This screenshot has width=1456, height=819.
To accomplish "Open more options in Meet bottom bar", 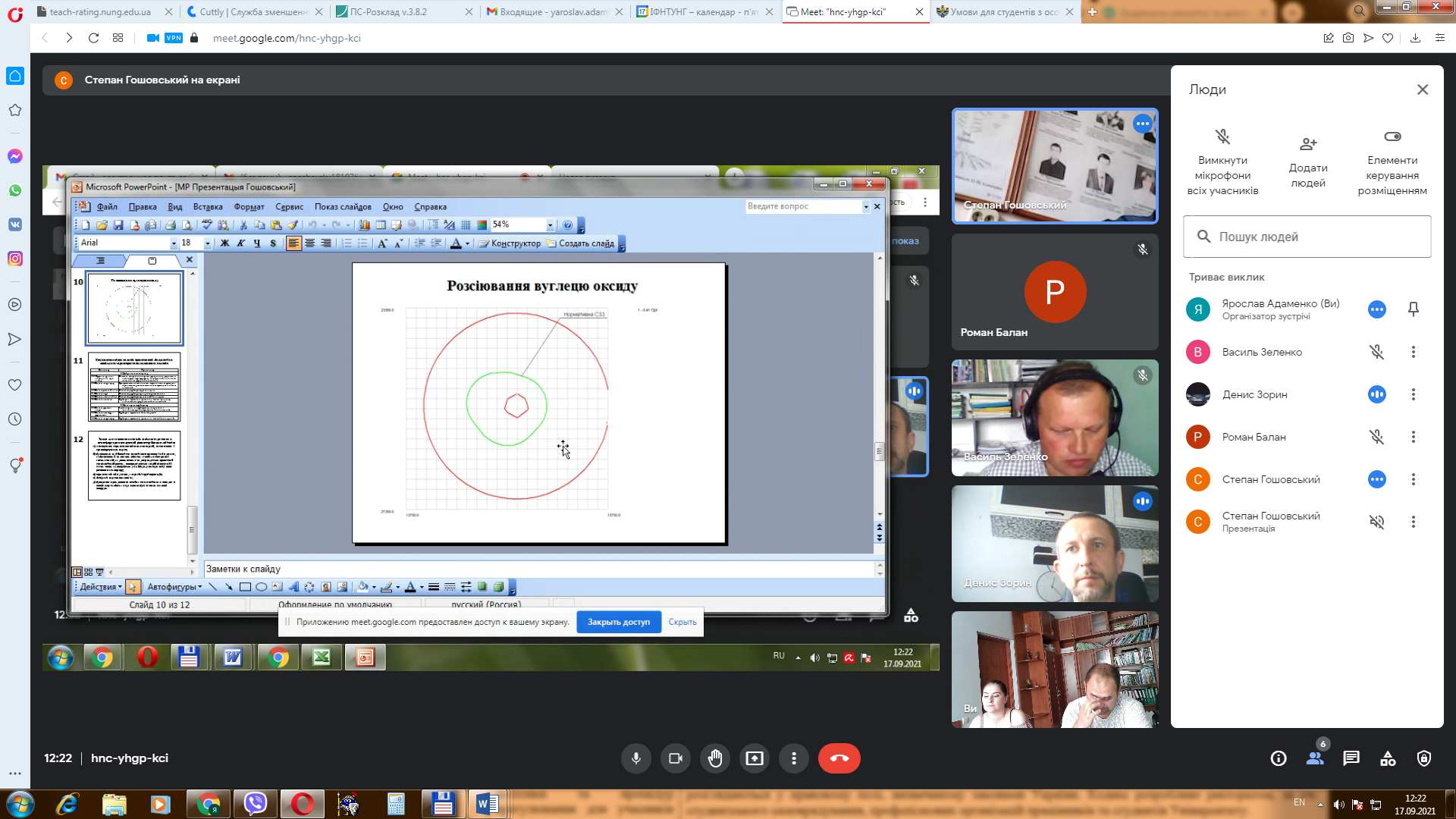I will click(x=794, y=758).
